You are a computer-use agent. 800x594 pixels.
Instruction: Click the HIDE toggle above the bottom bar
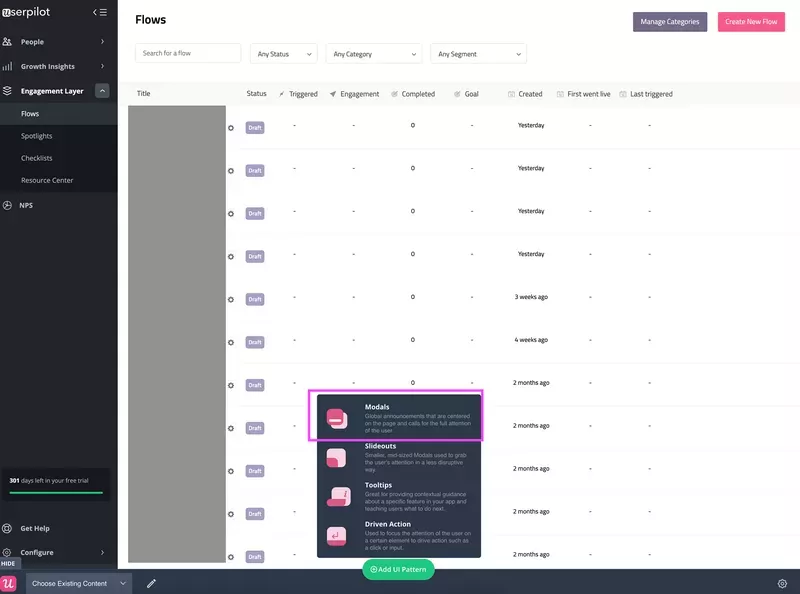coord(8,562)
